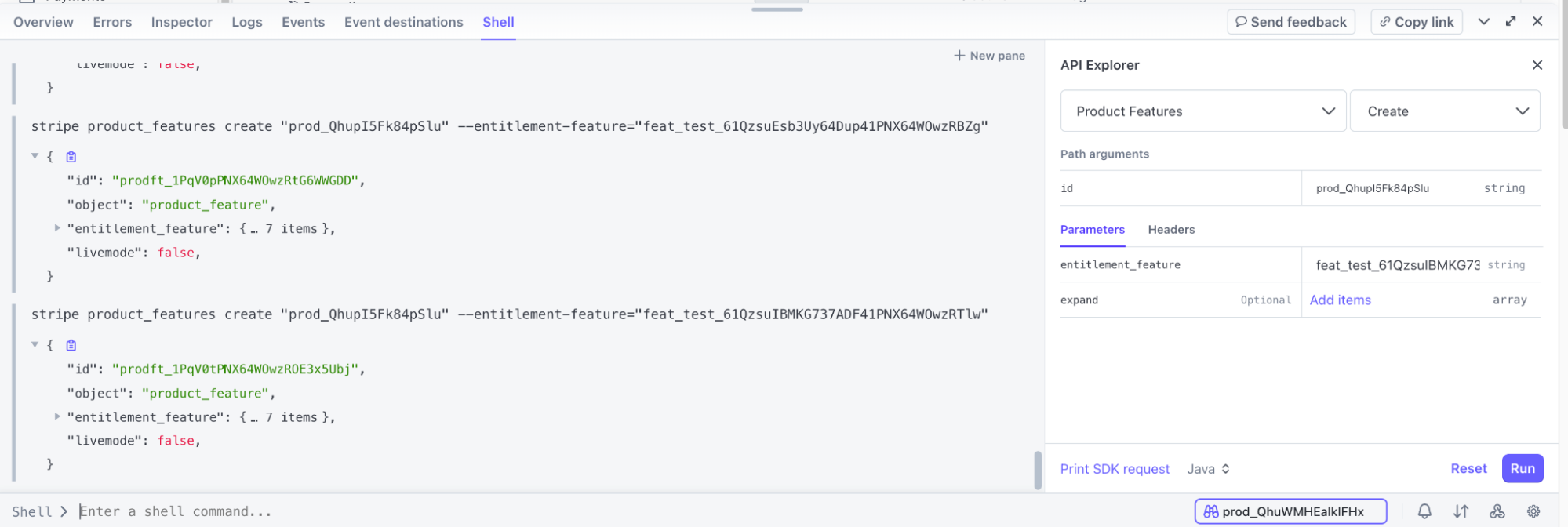This screenshot has width=1568, height=527.
Task: Open the Product Features resource dropdown
Action: coord(1203,111)
